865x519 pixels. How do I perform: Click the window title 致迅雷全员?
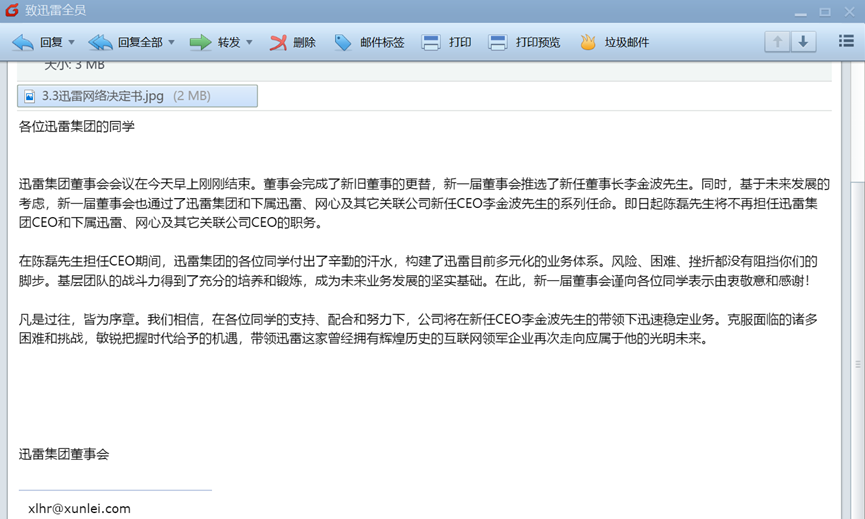tap(55, 10)
